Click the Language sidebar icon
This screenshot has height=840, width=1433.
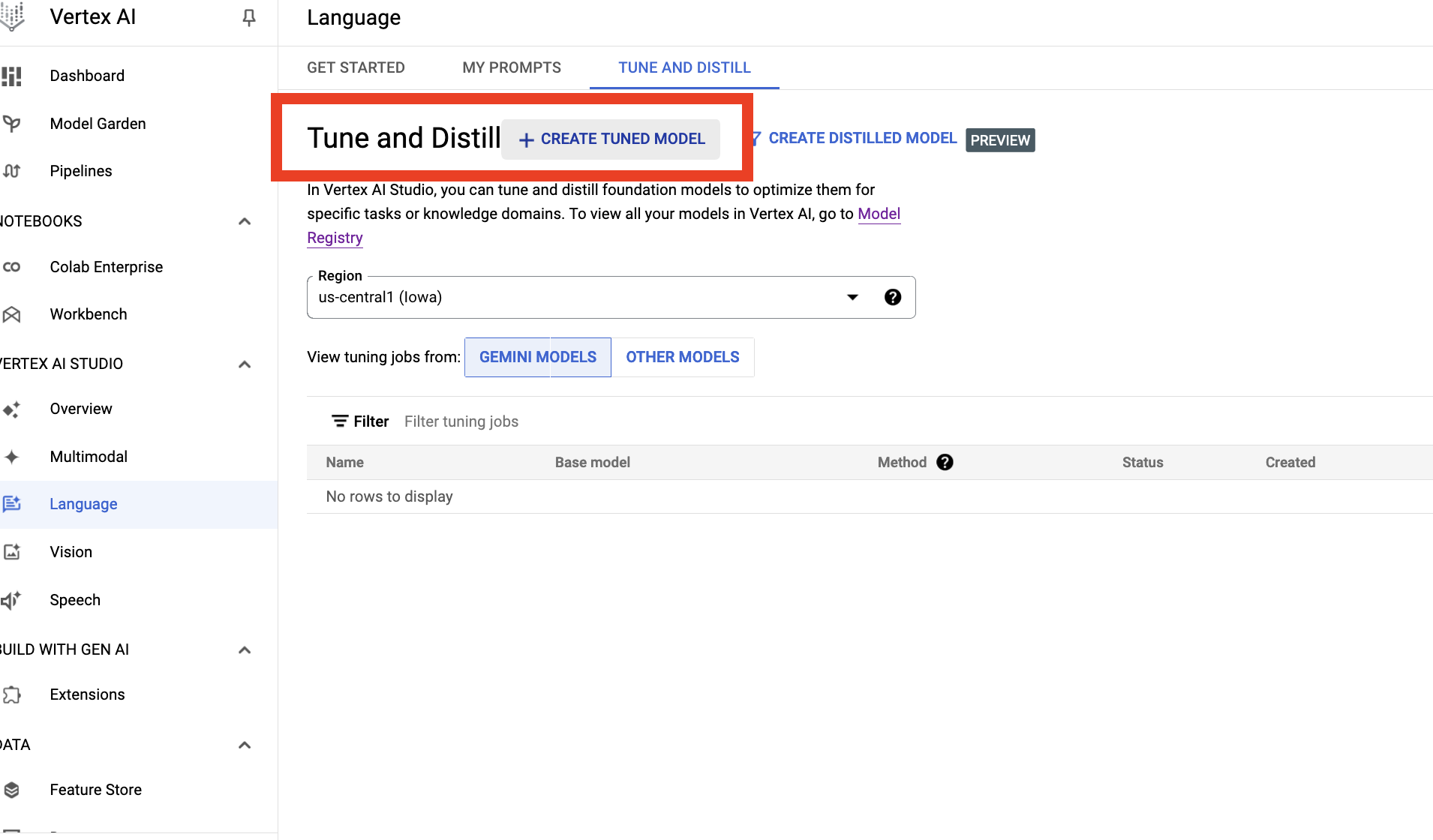pos(11,504)
